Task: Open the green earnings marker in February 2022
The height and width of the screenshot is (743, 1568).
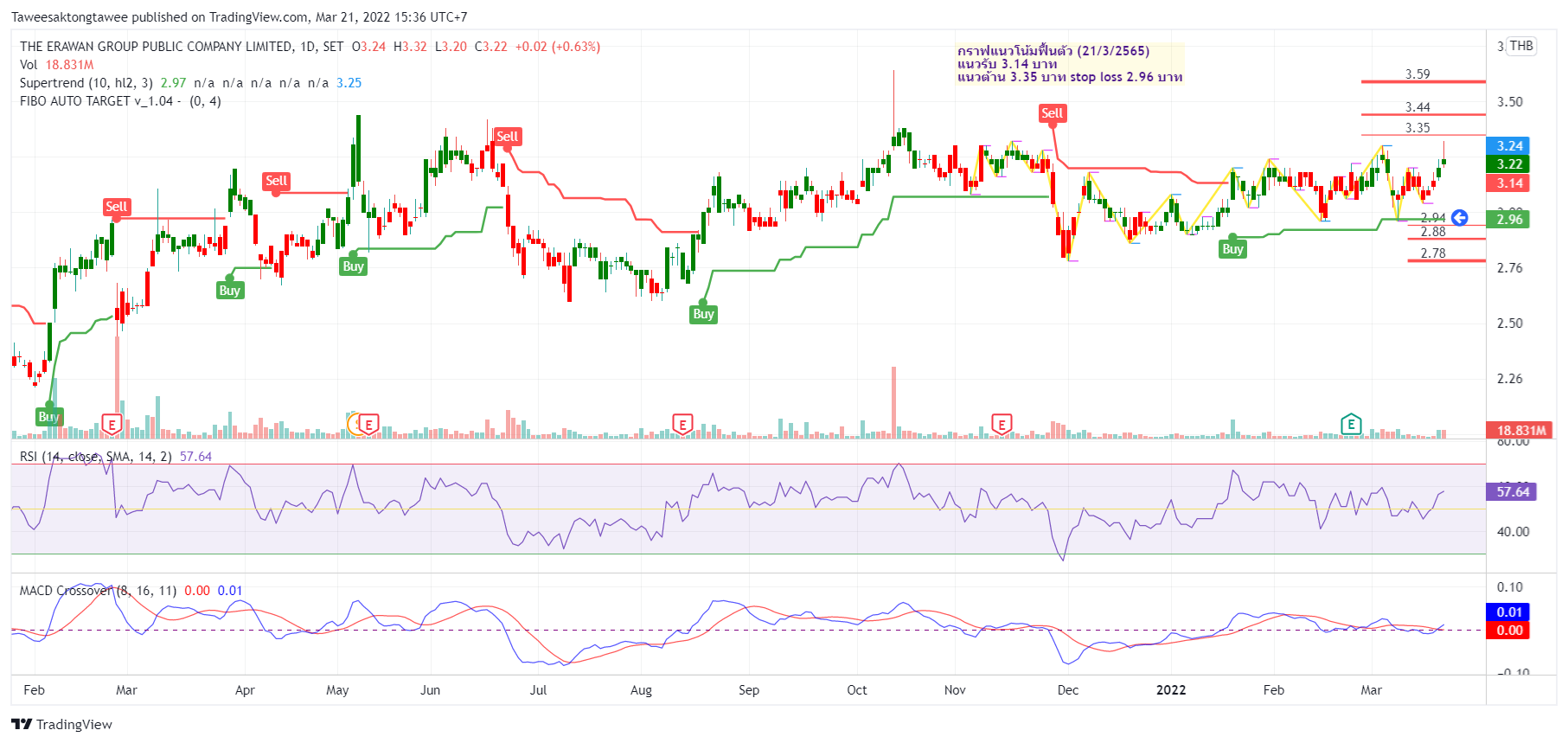Action: coord(1351,425)
